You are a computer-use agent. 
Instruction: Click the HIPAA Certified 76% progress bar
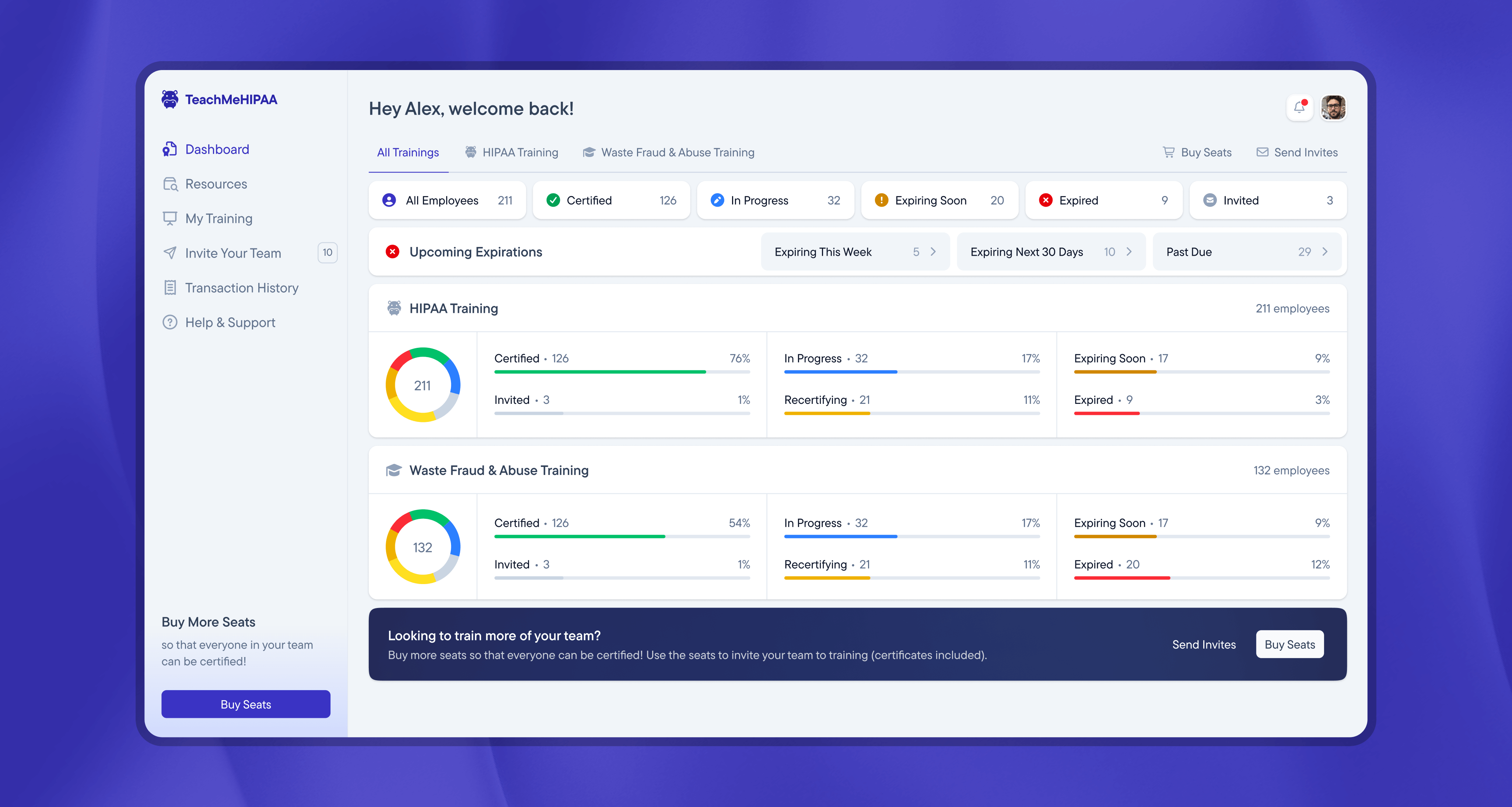point(622,372)
